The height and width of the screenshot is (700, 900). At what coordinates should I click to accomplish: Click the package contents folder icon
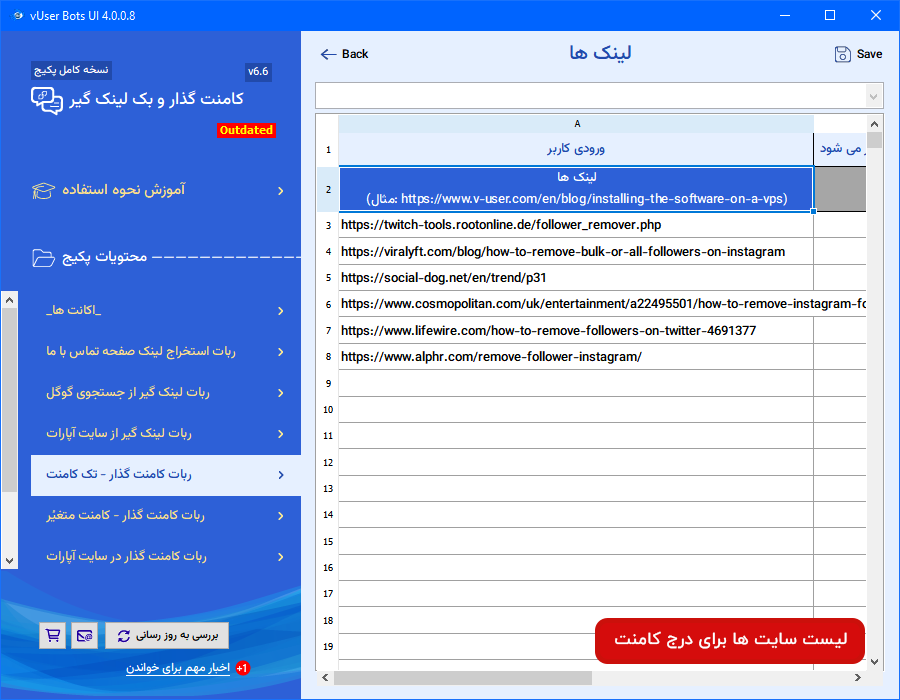[44, 258]
